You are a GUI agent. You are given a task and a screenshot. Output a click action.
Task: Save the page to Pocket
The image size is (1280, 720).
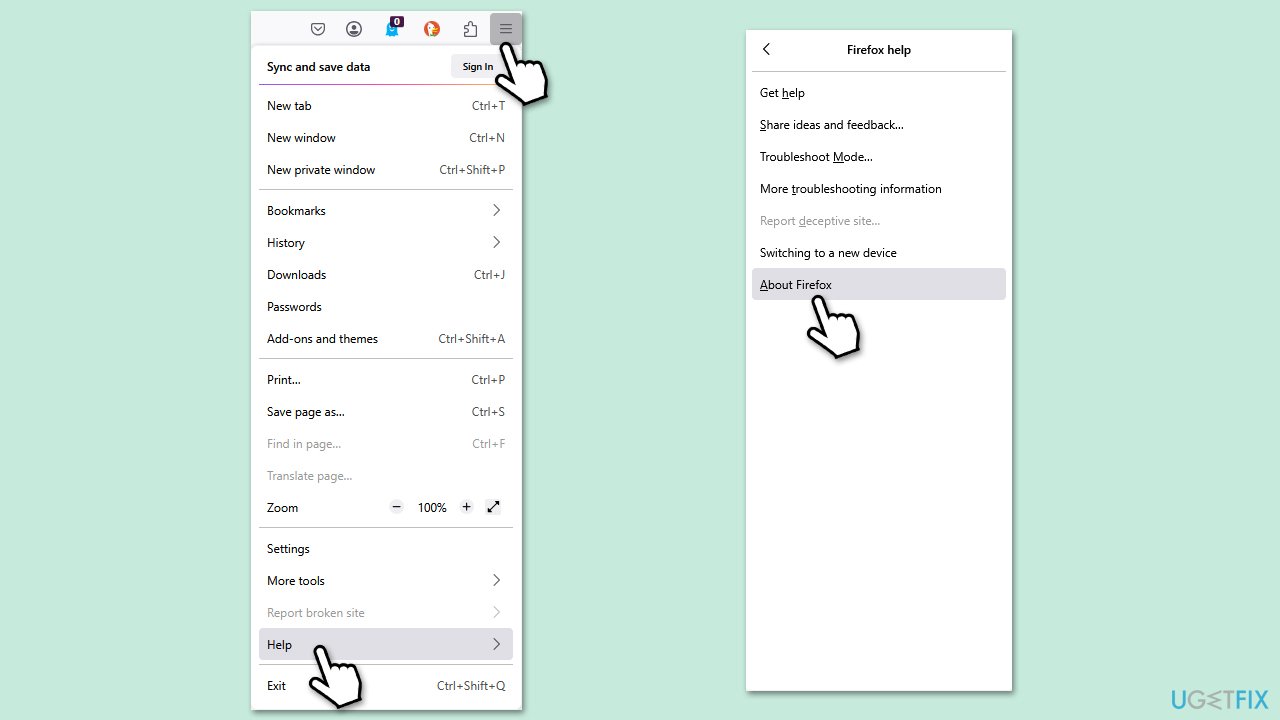coord(318,28)
